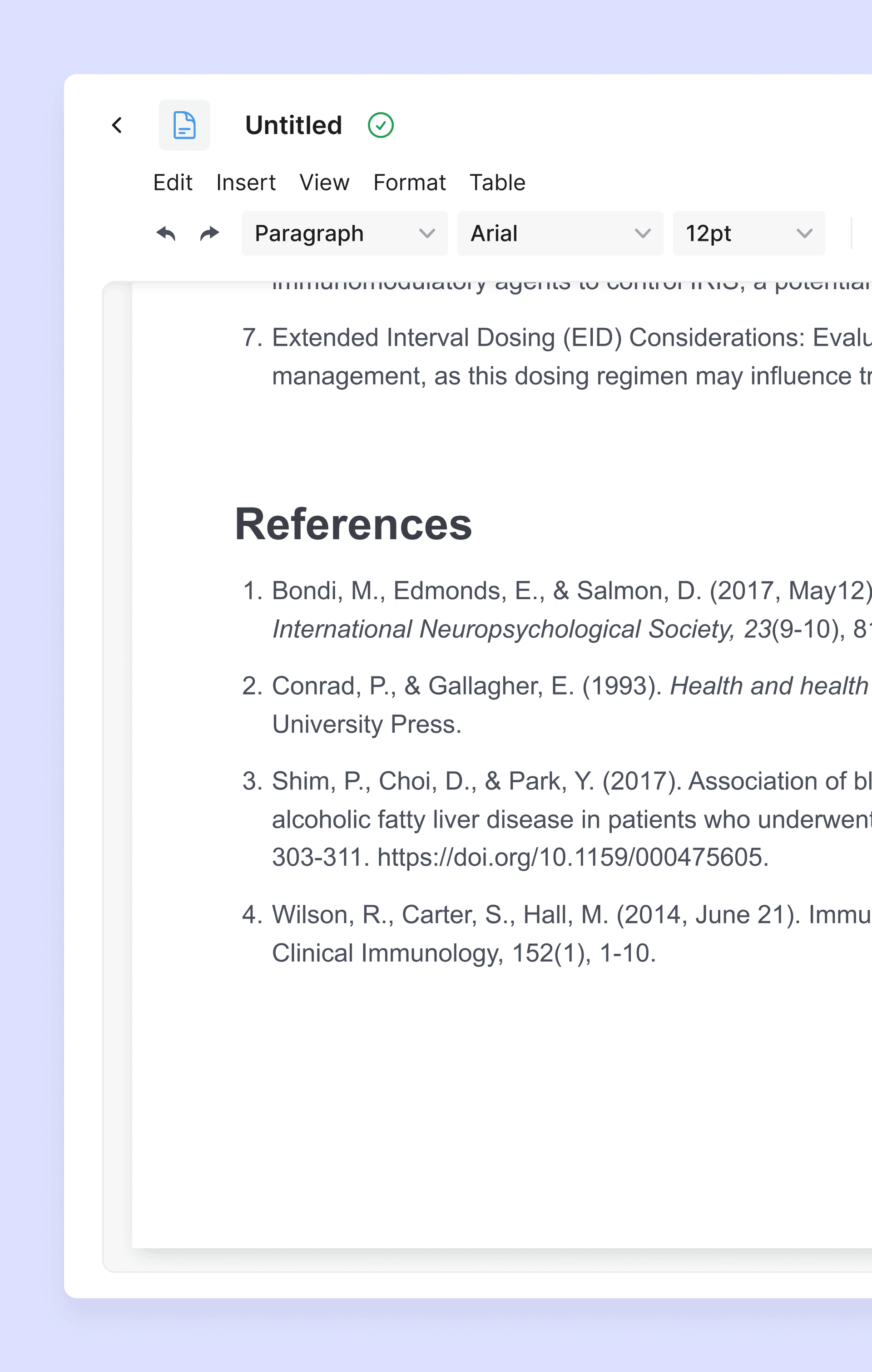
Task: Open the Format menu
Action: pos(409,183)
